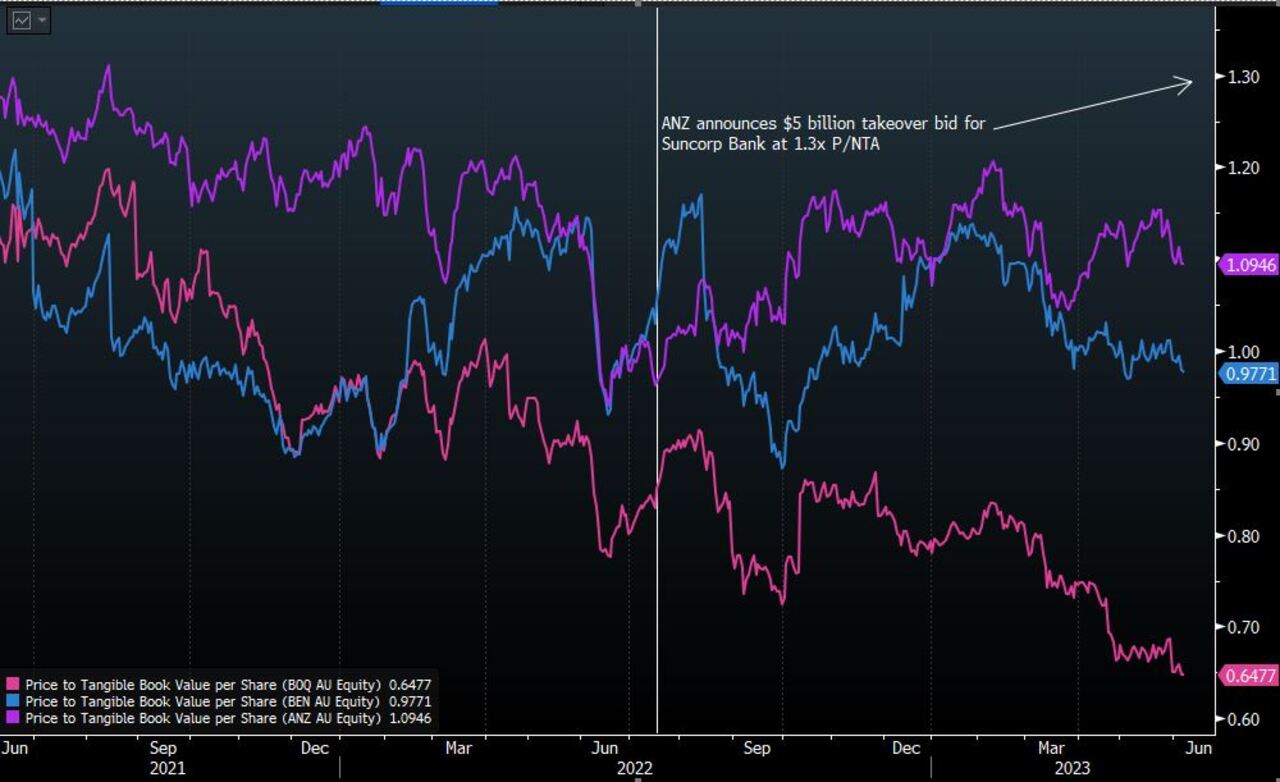Viewport: 1280px width, 782px height.
Task: Click the 2022 year label on the x-axis
Action: click(x=635, y=768)
